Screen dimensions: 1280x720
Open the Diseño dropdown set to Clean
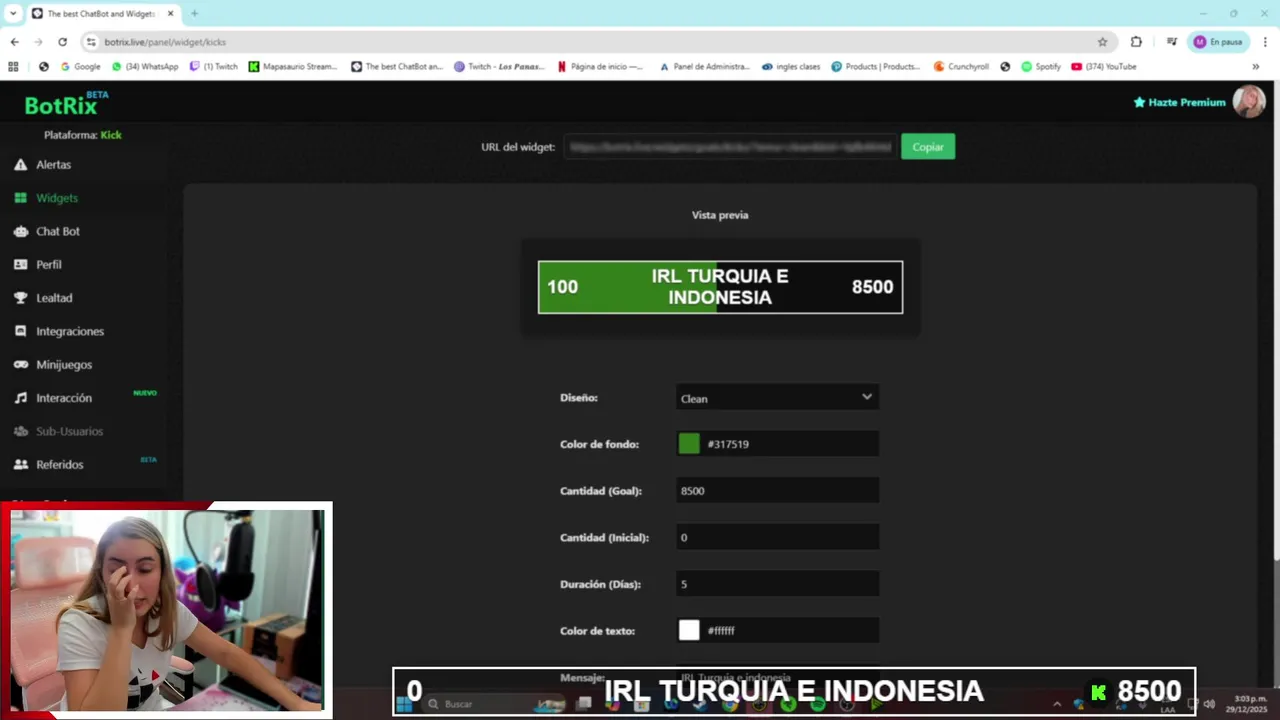[777, 398]
